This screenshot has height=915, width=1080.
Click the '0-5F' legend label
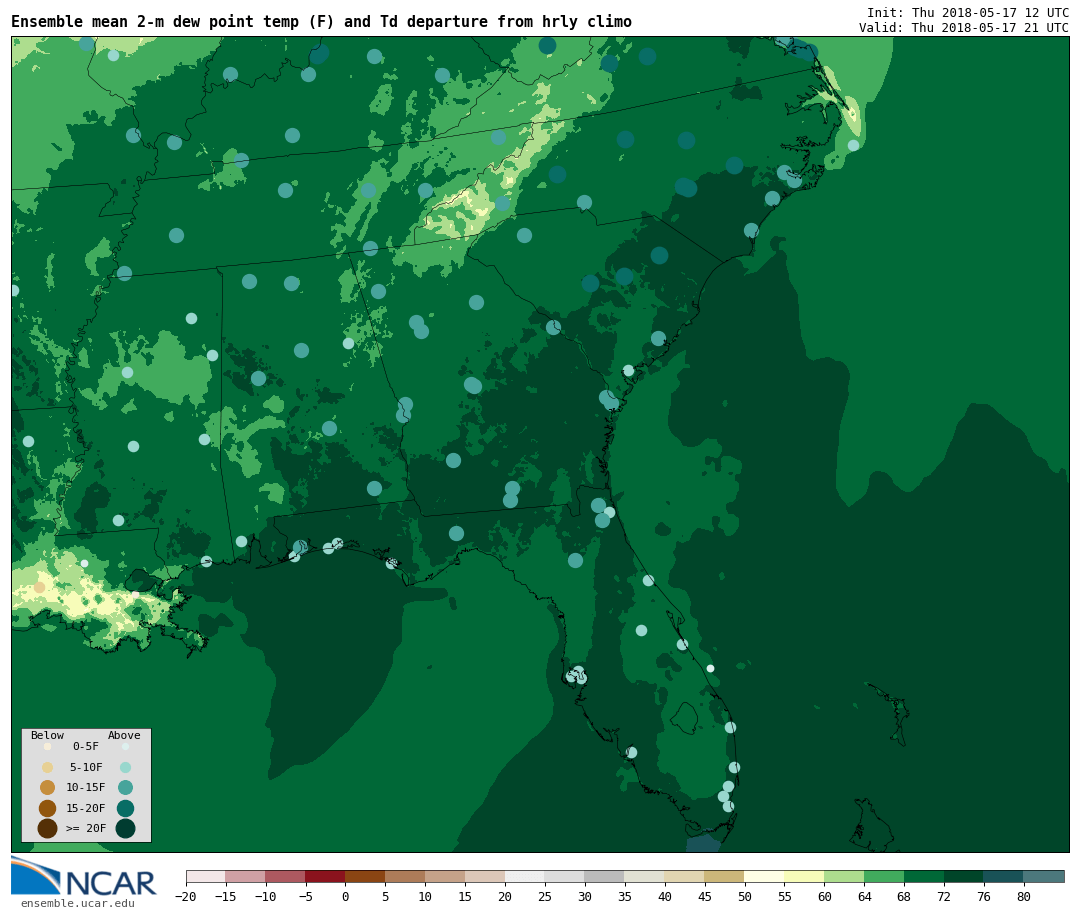tap(86, 746)
